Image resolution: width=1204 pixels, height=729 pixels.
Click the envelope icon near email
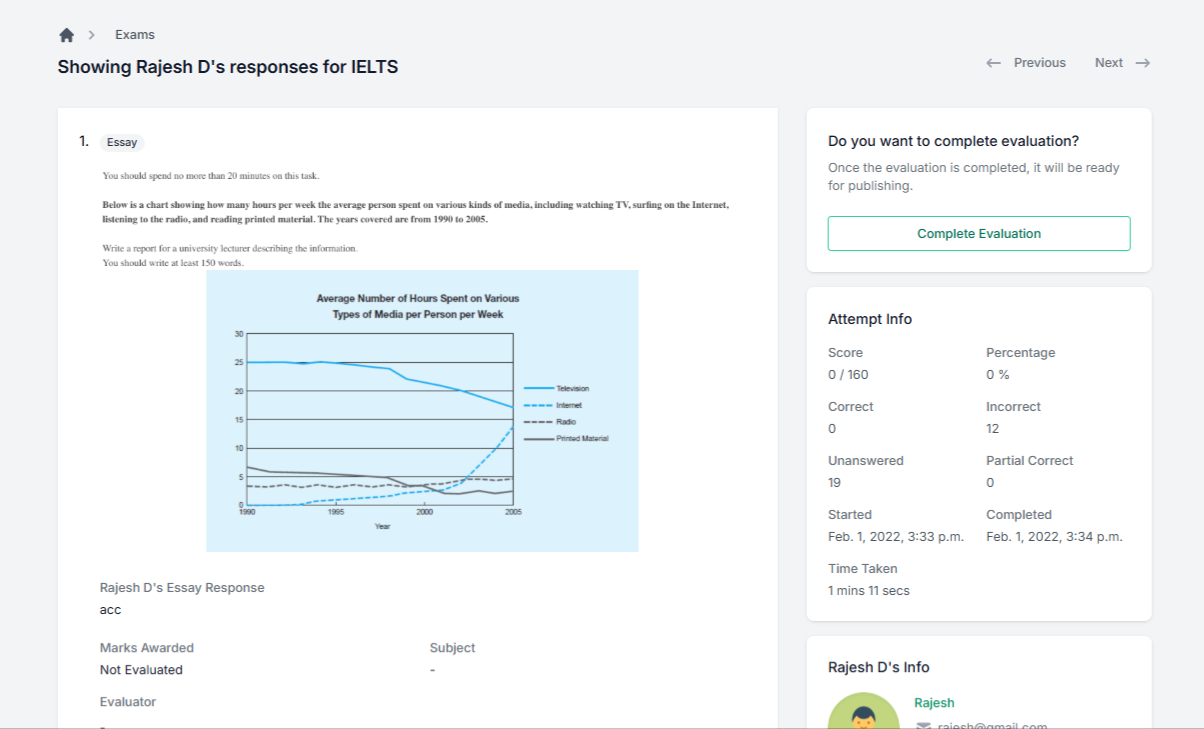click(x=923, y=726)
